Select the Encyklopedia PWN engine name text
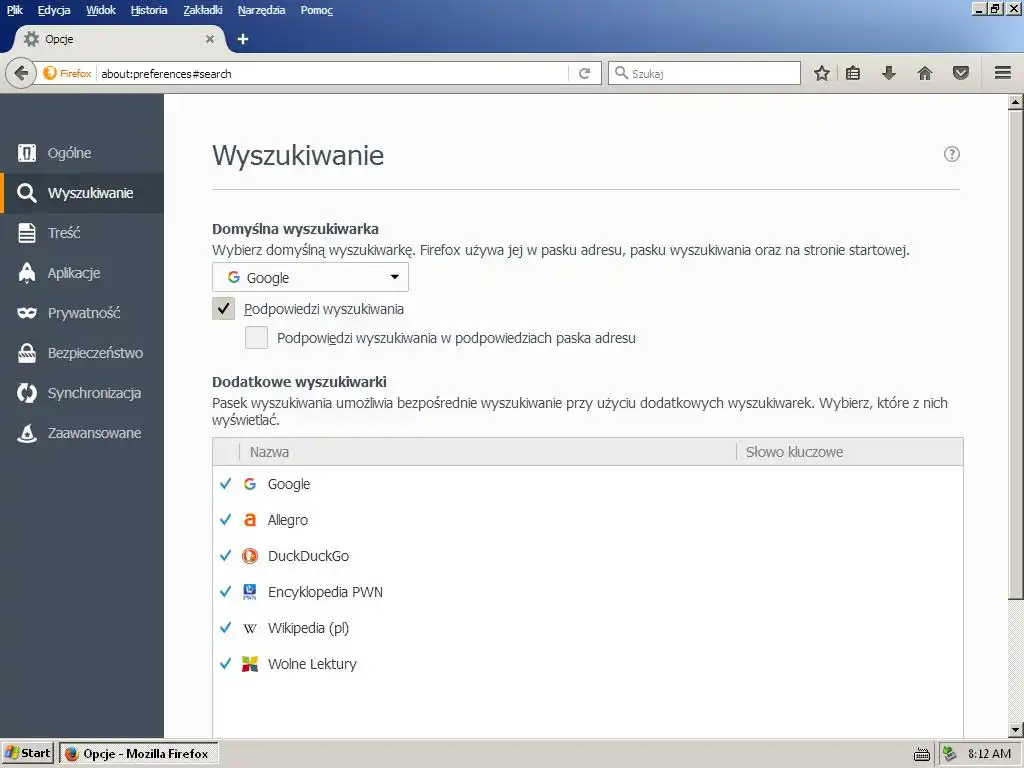 click(x=325, y=592)
